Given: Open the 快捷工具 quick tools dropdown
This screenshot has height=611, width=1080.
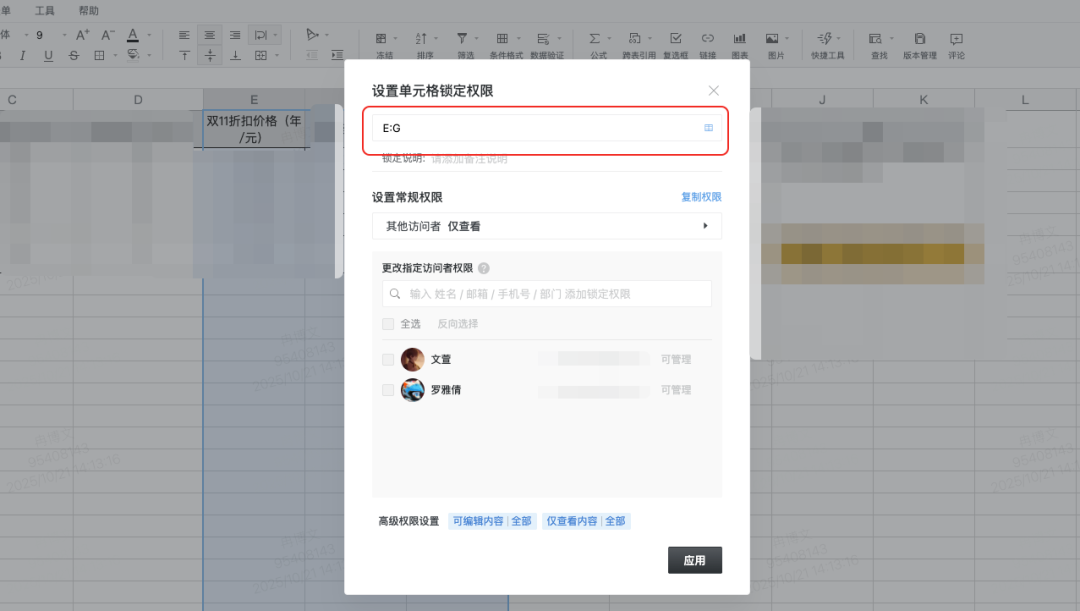Looking at the screenshot, I should point(826,38).
